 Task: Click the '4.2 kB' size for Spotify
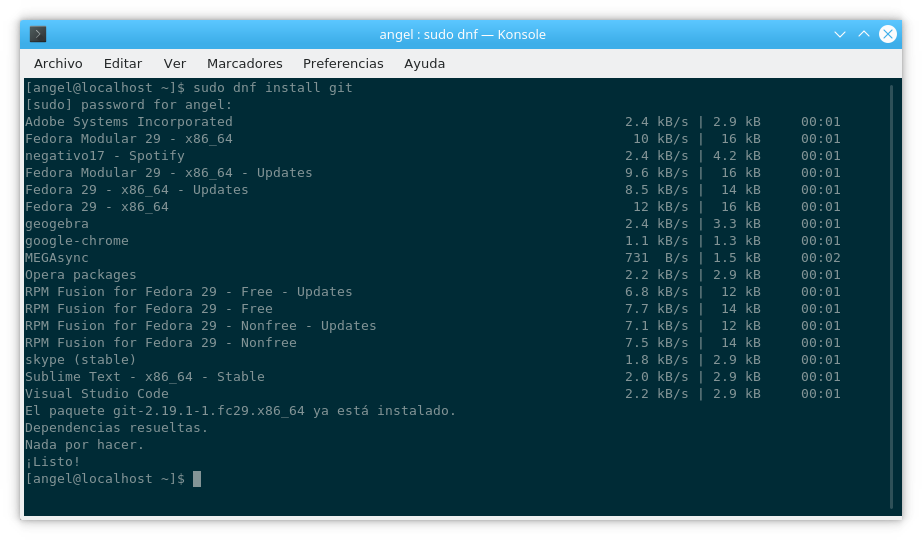pyautogui.click(x=737, y=156)
